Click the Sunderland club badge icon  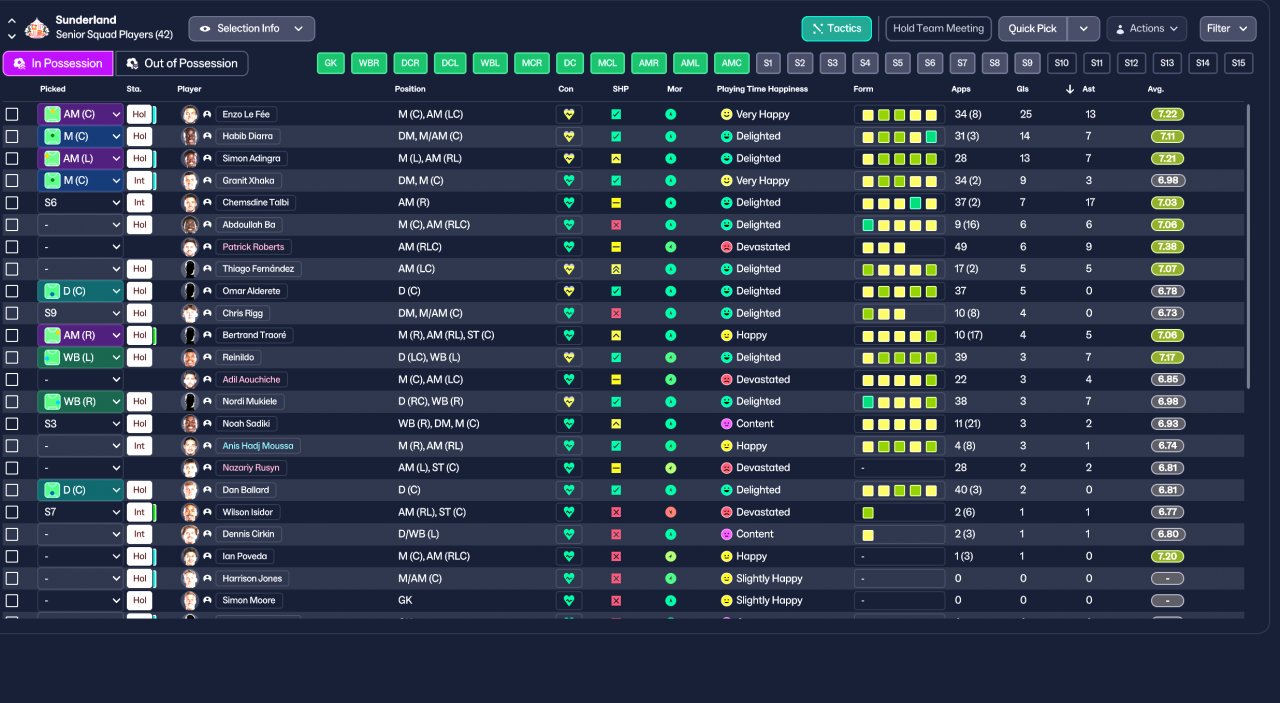click(x=37, y=28)
